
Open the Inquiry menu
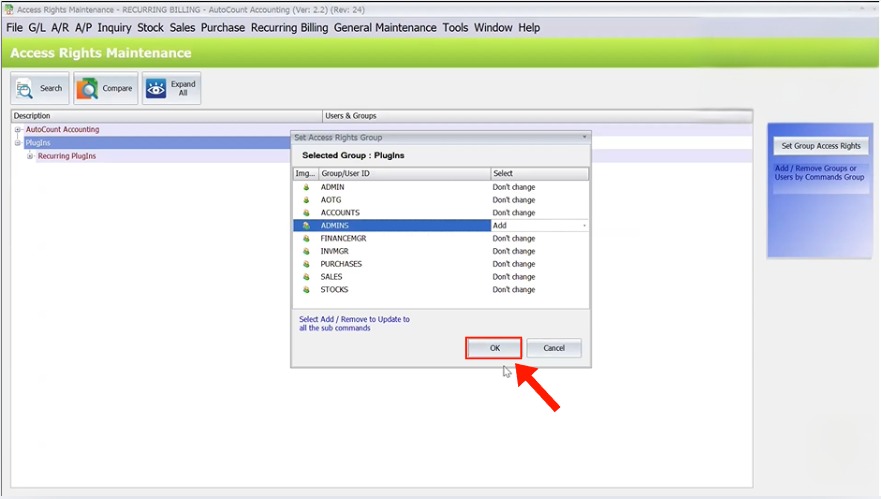[115, 28]
